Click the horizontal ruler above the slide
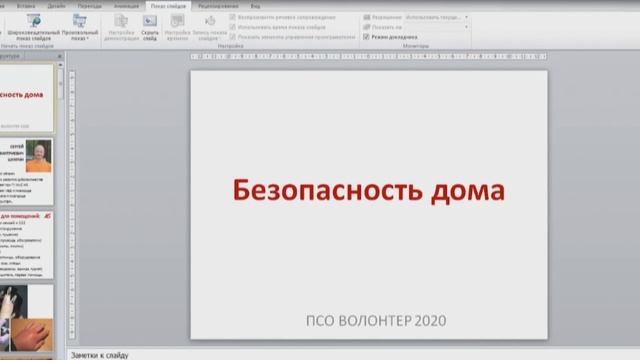Viewport: 640px width, 360px height. [x=369, y=56]
